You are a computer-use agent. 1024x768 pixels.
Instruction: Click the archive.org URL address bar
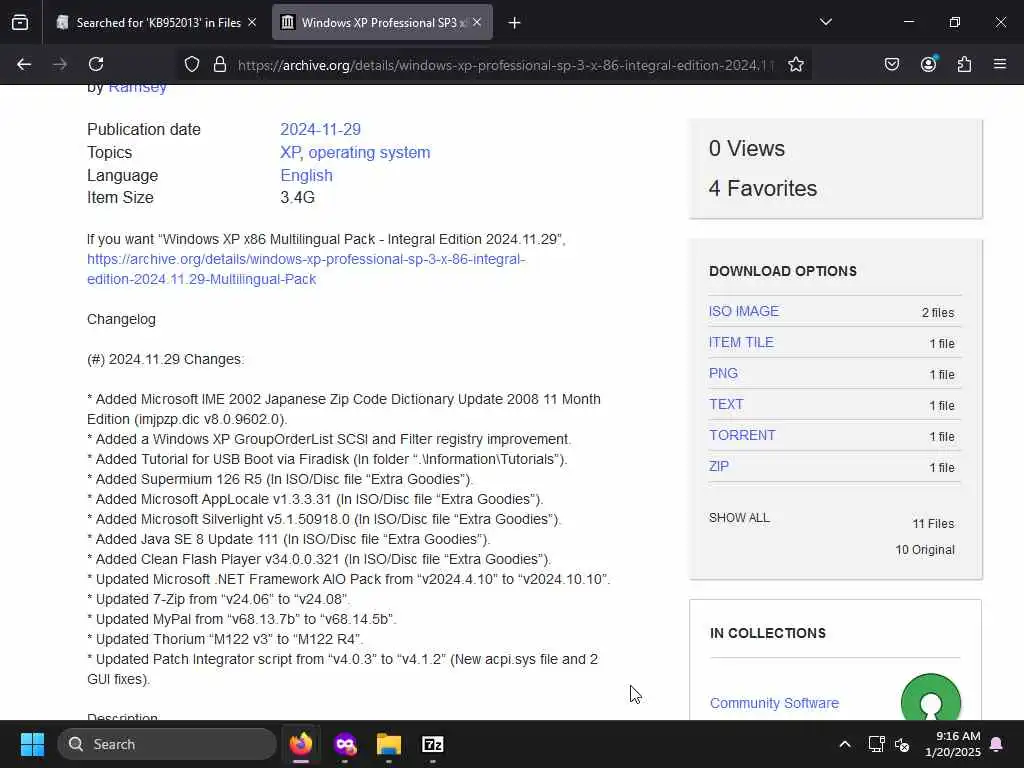point(506,65)
